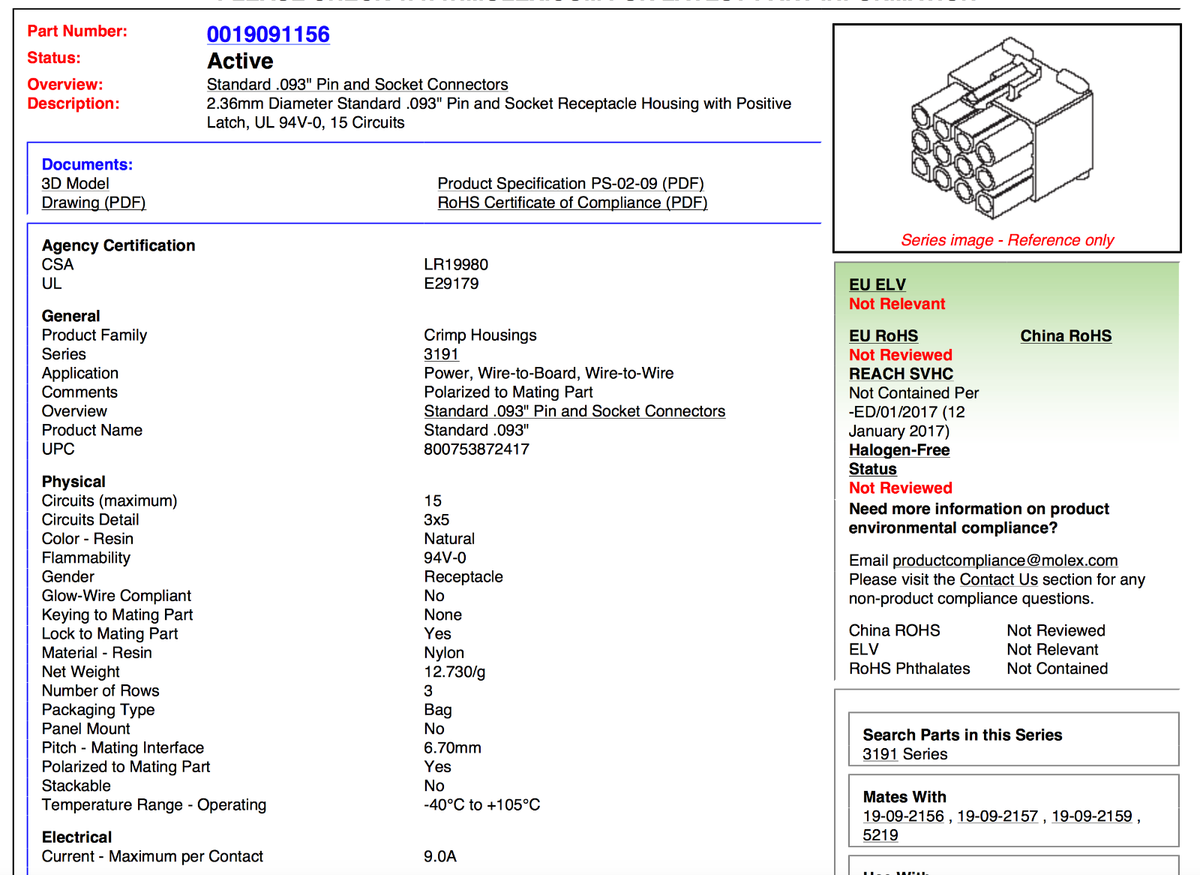Click the Number of Rows value 3
1200x875 pixels.
(429, 691)
